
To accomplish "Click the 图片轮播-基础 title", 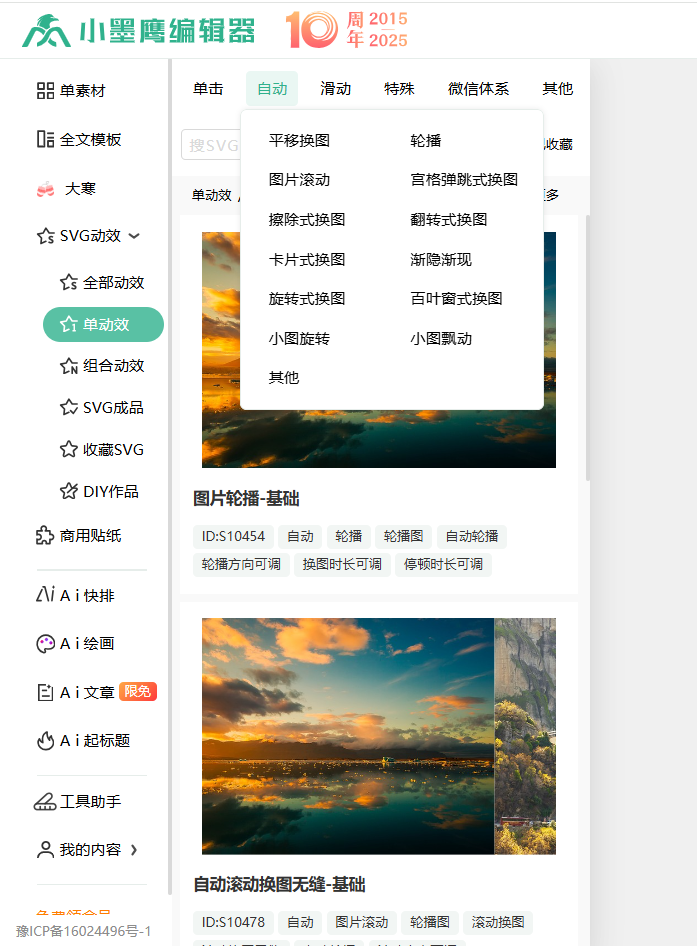I will coord(246,499).
